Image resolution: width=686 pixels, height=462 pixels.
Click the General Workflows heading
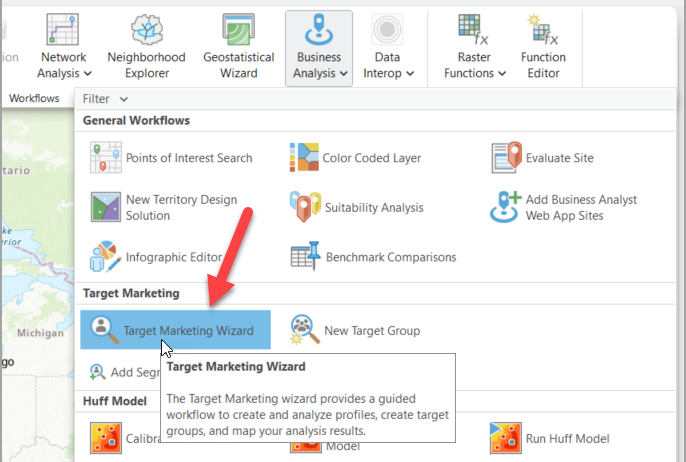pos(136,120)
